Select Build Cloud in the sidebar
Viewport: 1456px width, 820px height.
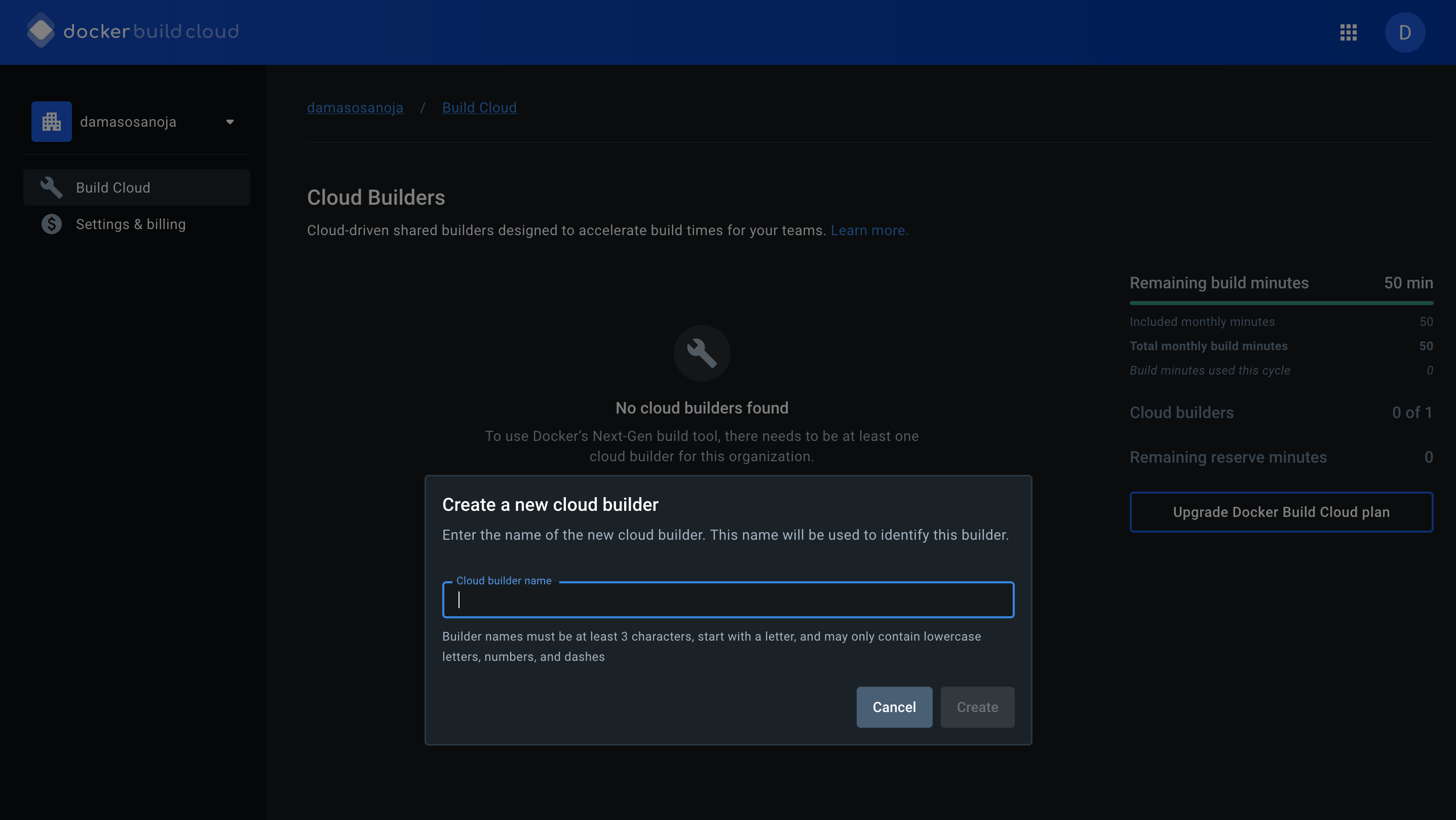(113, 188)
